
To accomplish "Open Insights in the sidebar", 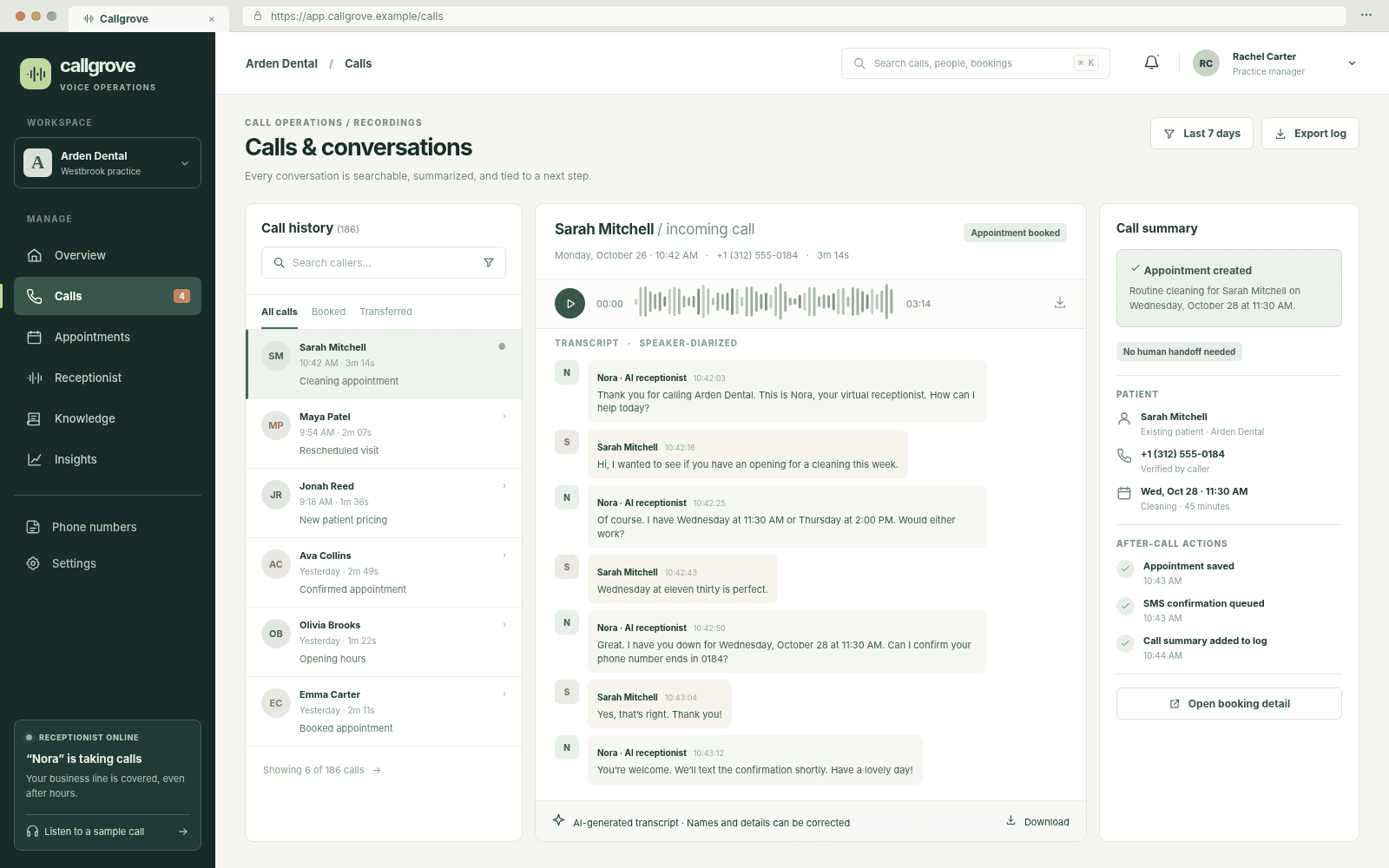I will tap(108, 459).
